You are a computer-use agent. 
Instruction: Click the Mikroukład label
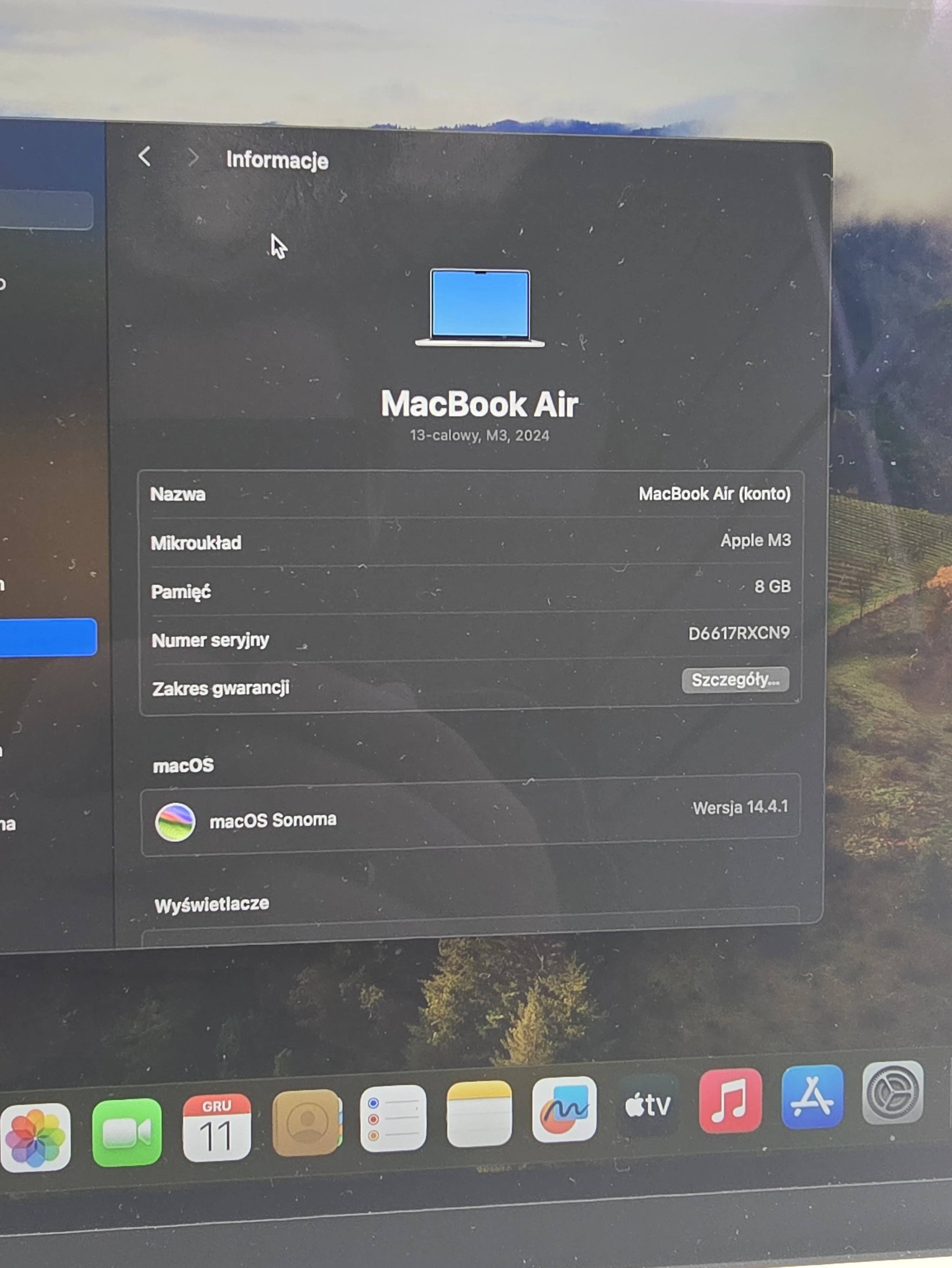coord(196,543)
